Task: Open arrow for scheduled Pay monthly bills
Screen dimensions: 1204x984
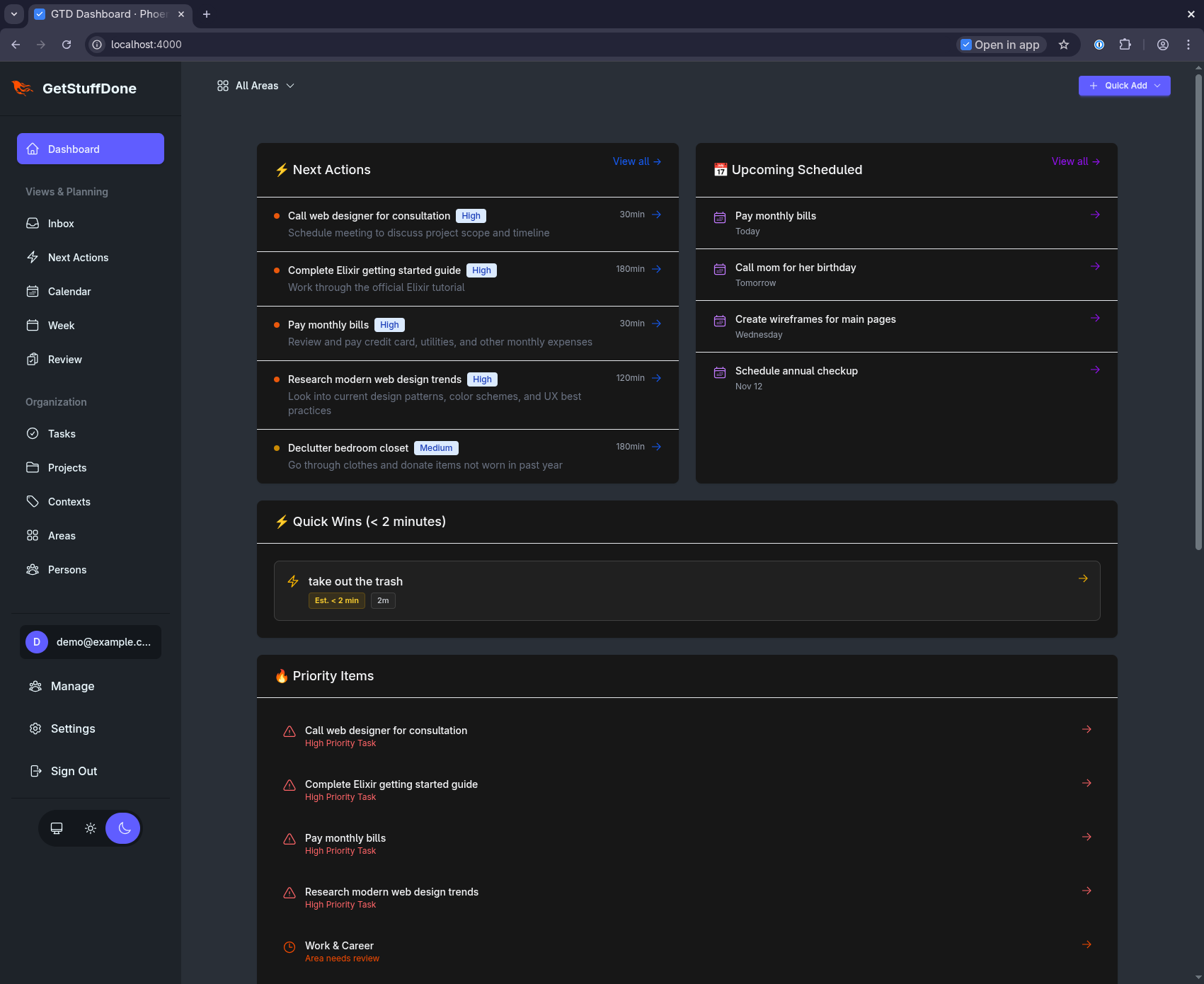Action: pos(1095,214)
